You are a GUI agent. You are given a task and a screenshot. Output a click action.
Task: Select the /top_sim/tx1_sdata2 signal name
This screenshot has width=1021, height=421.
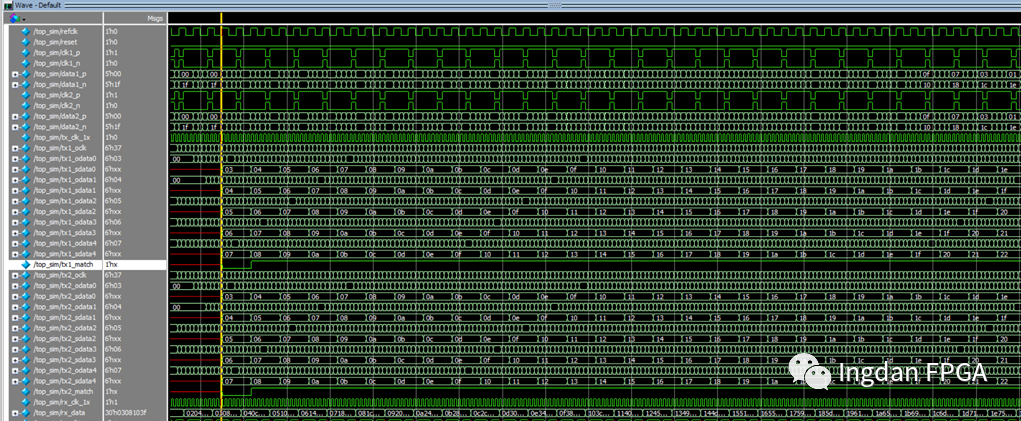click(64, 211)
